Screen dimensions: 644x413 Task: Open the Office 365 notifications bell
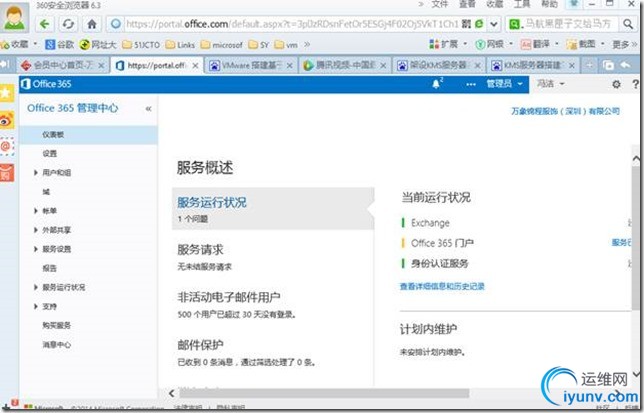coord(436,84)
